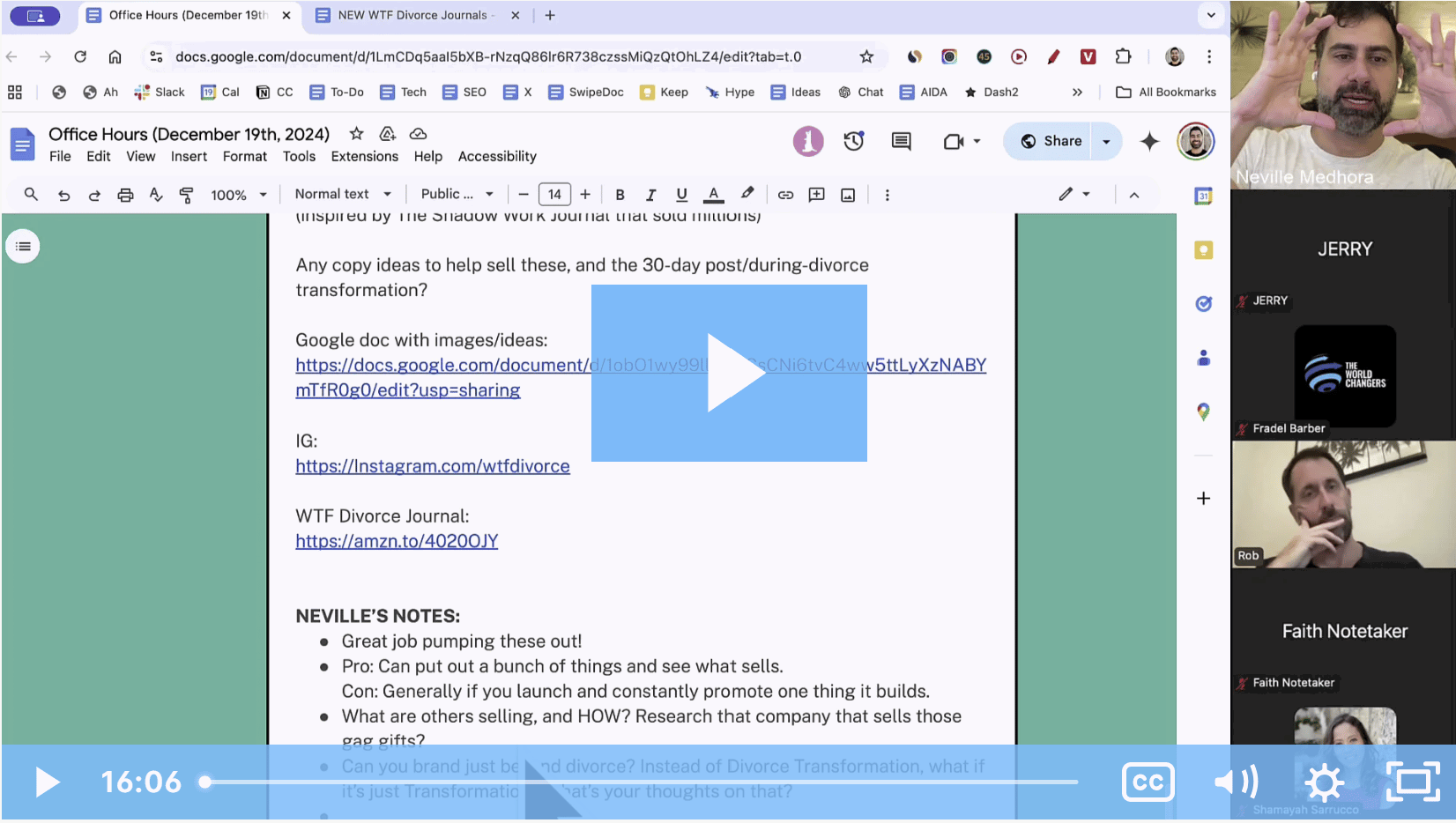The width and height of the screenshot is (1456, 823).
Task: Star the Office Hours document
Action: (x=356, y=134)
